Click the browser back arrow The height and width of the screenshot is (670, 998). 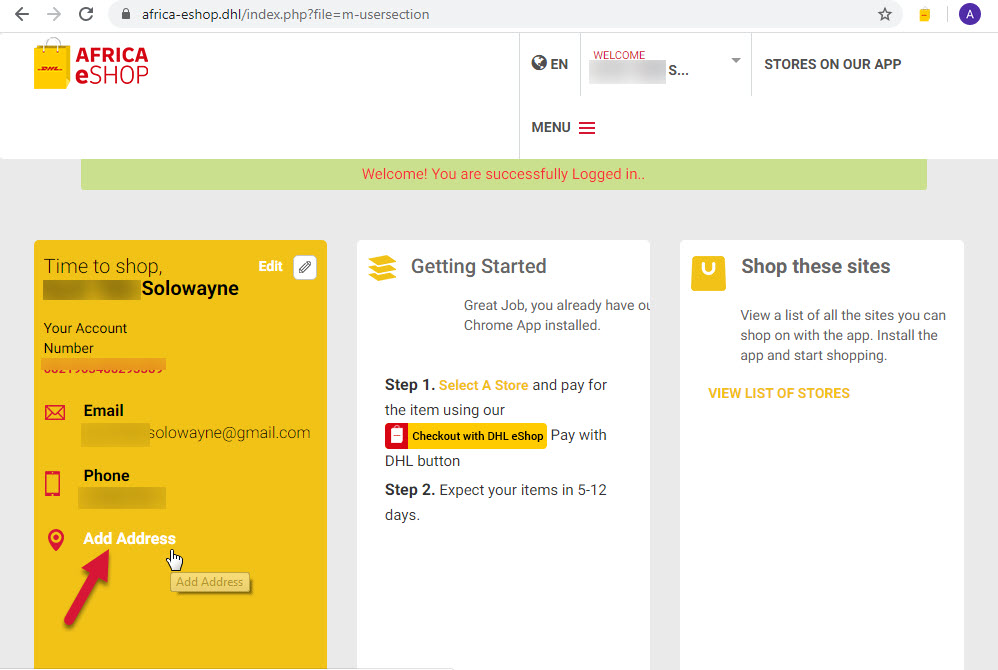21,14
